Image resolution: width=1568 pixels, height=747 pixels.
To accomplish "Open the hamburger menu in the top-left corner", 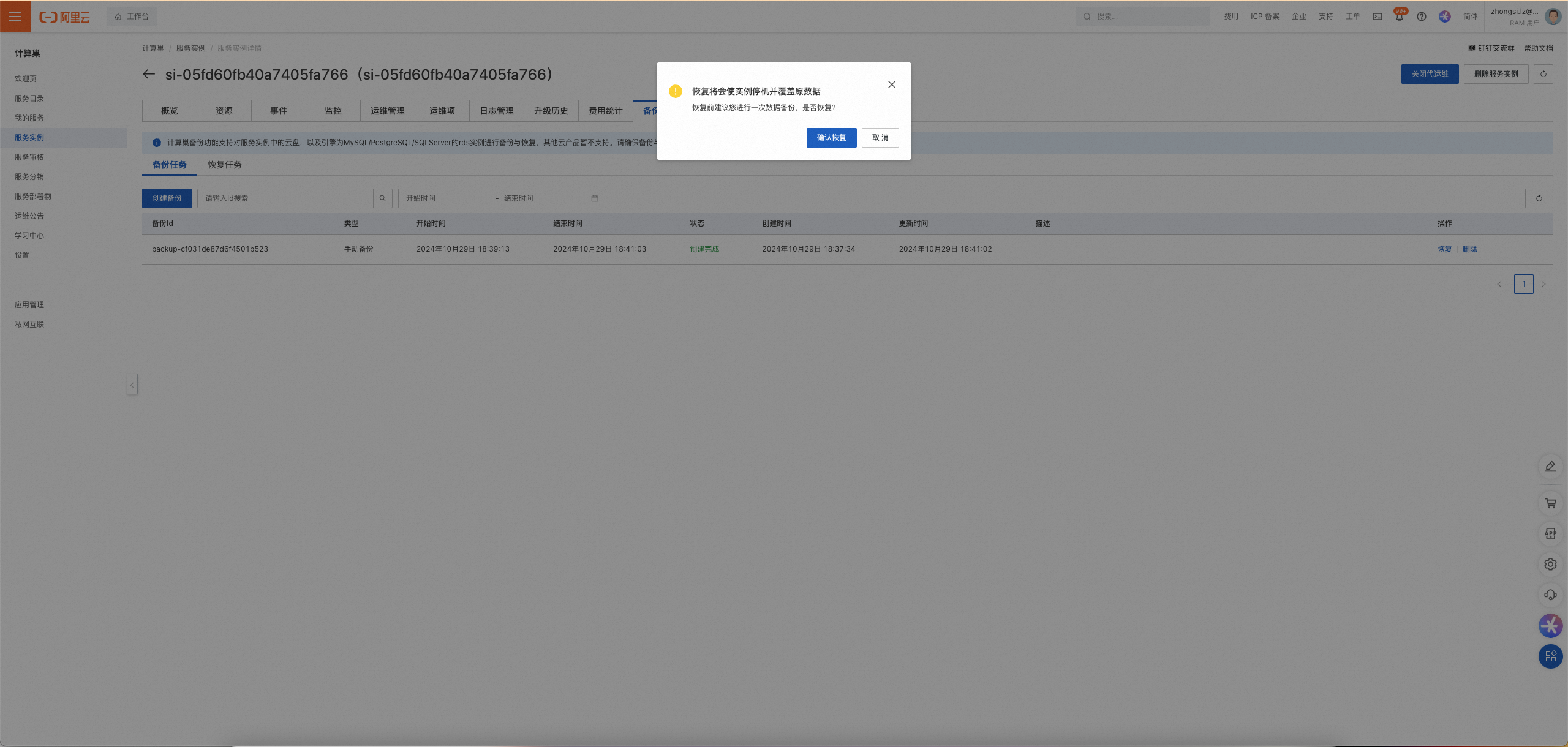I will pos(15,17).
